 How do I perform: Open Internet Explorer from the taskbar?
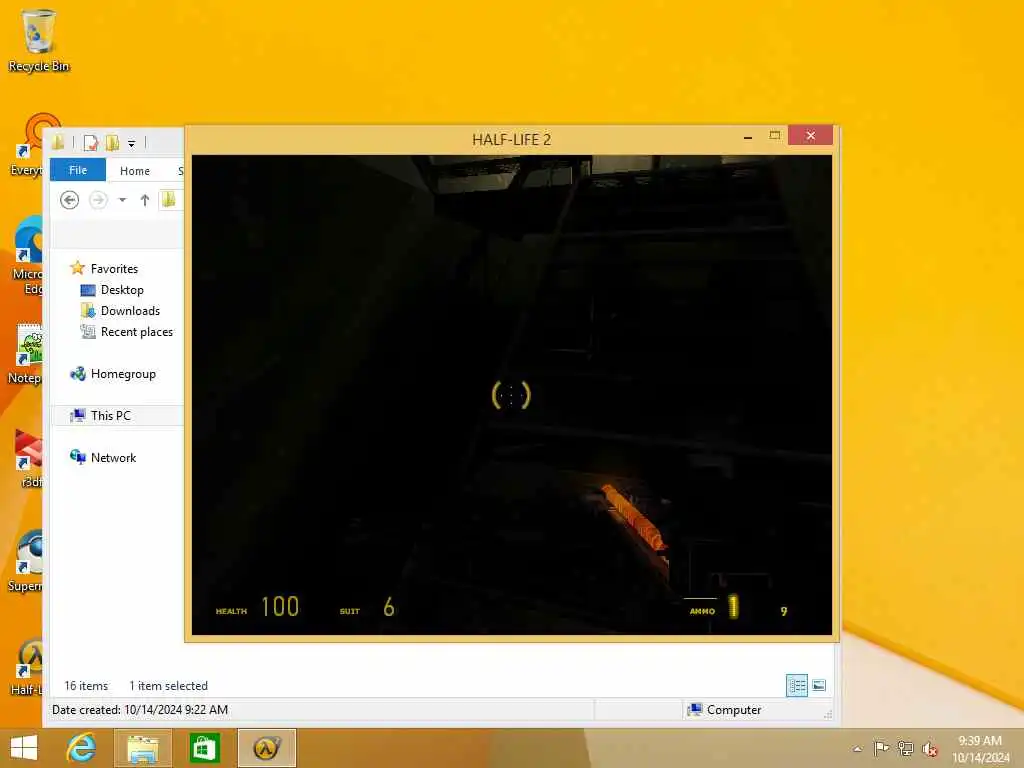(81, 748)
